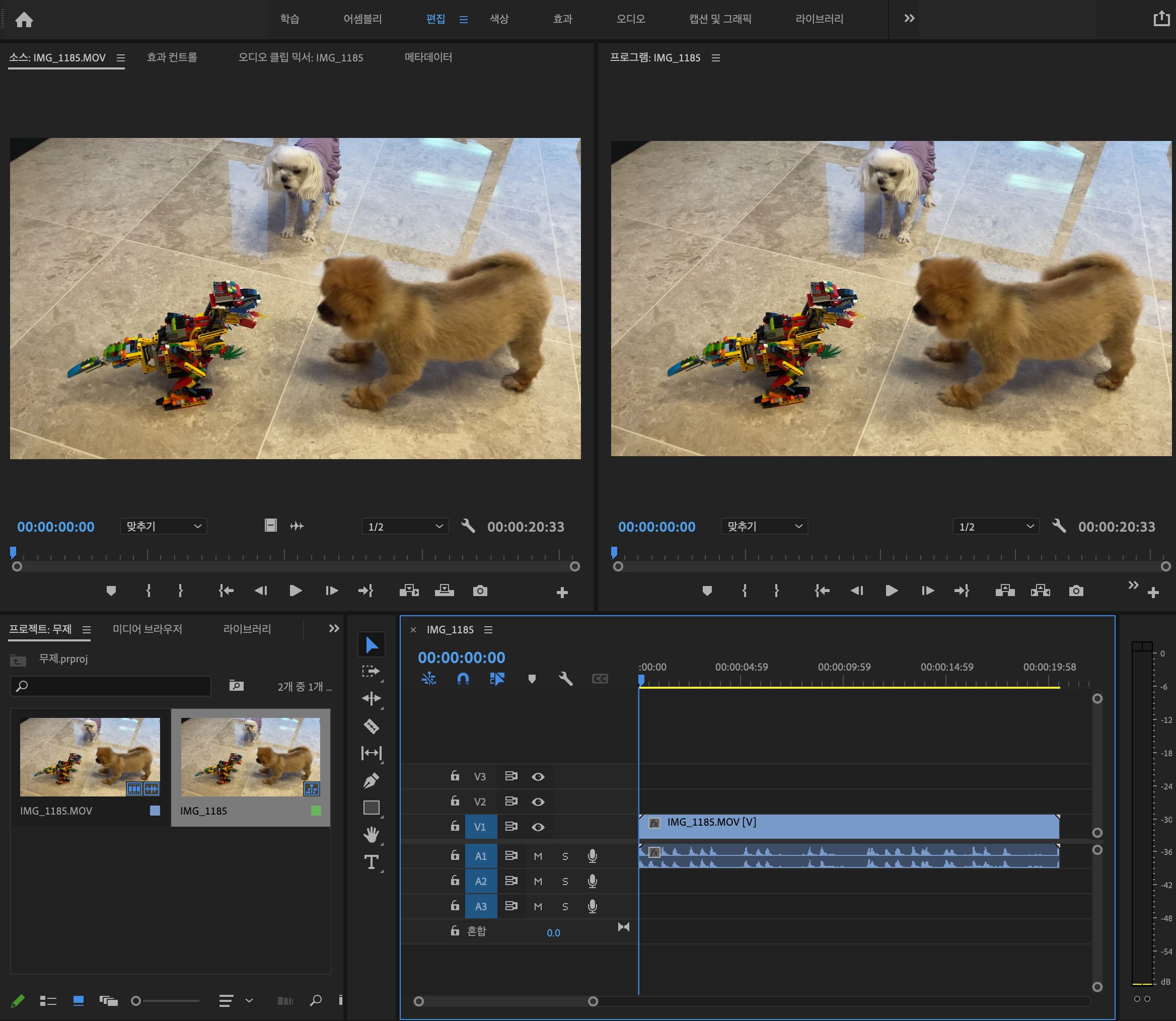
Task: Select the Pen tool
Action: tap(371, 780)
